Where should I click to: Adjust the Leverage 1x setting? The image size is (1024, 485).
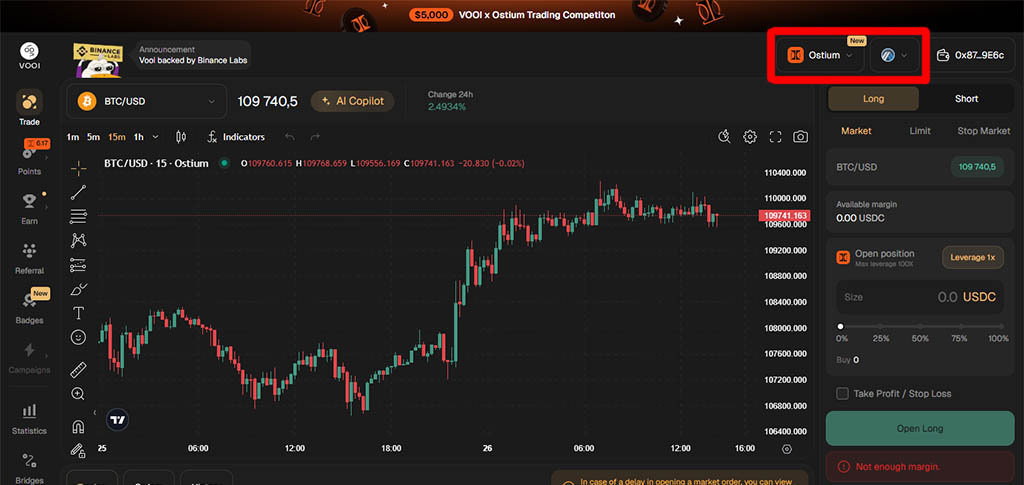(x=972, y=257)
